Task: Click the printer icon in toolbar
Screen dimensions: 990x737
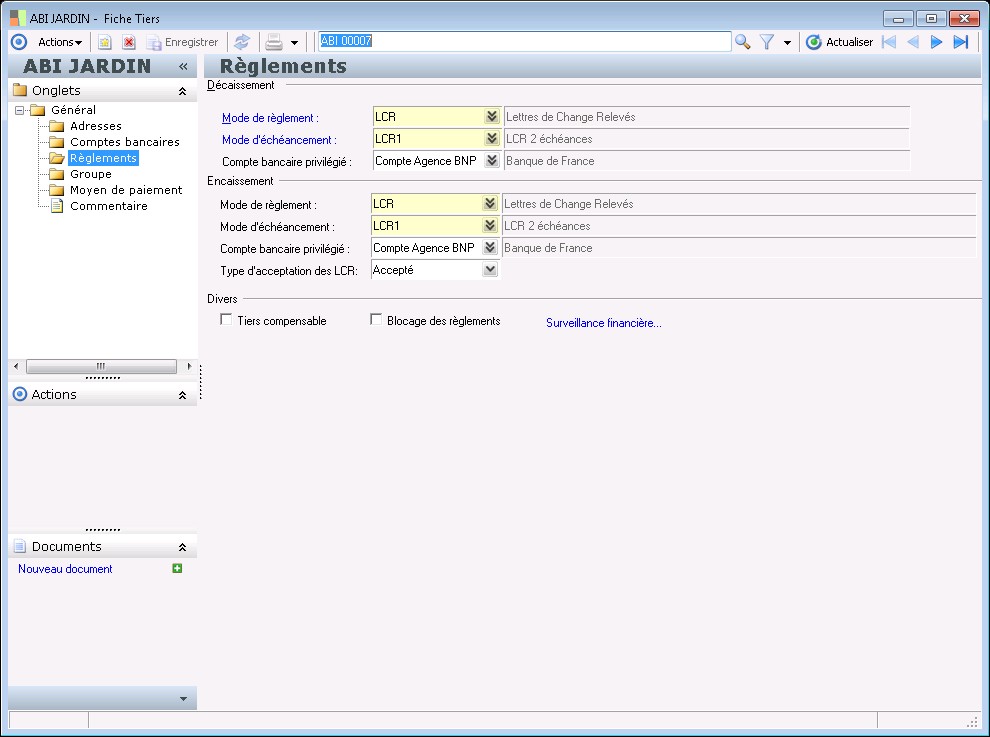Action: click(273, 42)
